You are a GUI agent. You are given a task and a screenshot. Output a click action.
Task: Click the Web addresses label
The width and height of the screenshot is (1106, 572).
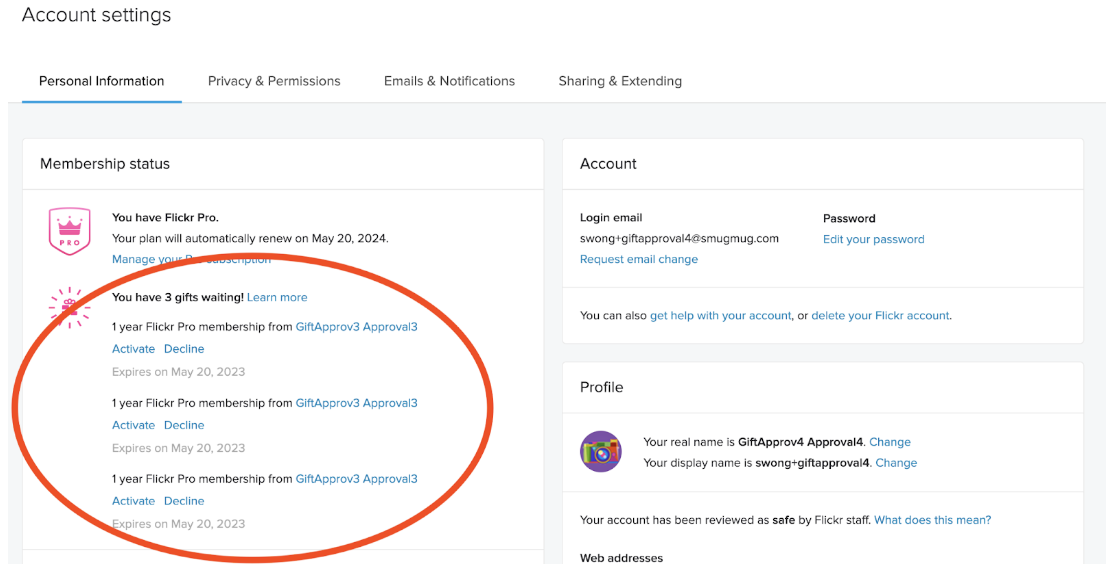621,558
